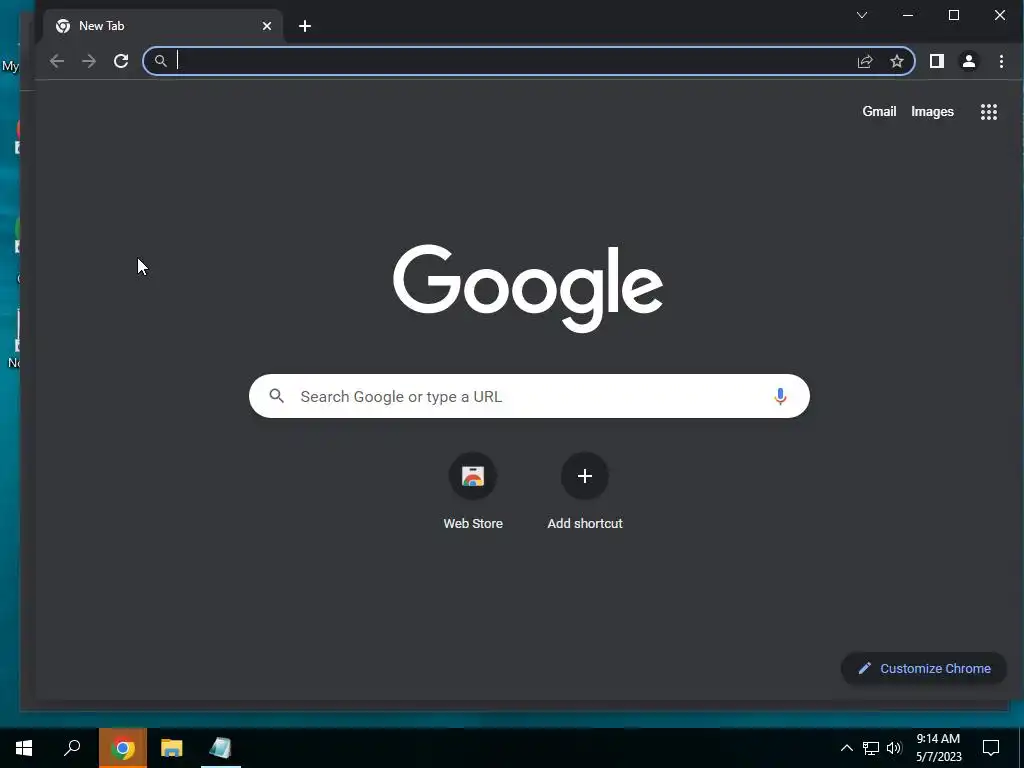Reload the page with the refresh icon
1024x768 pixels.
(121, 61)
